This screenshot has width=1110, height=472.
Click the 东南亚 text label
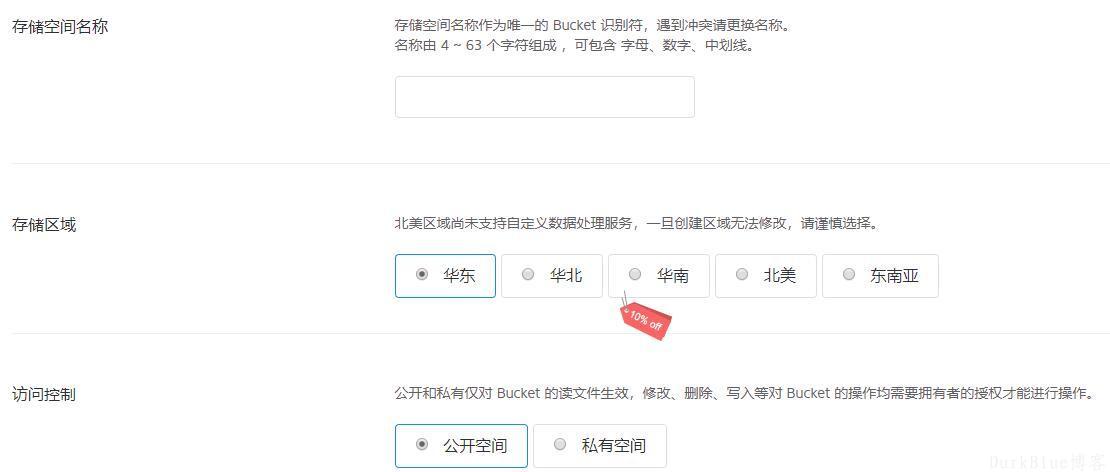pyautogui.click(x=894, y=276)
